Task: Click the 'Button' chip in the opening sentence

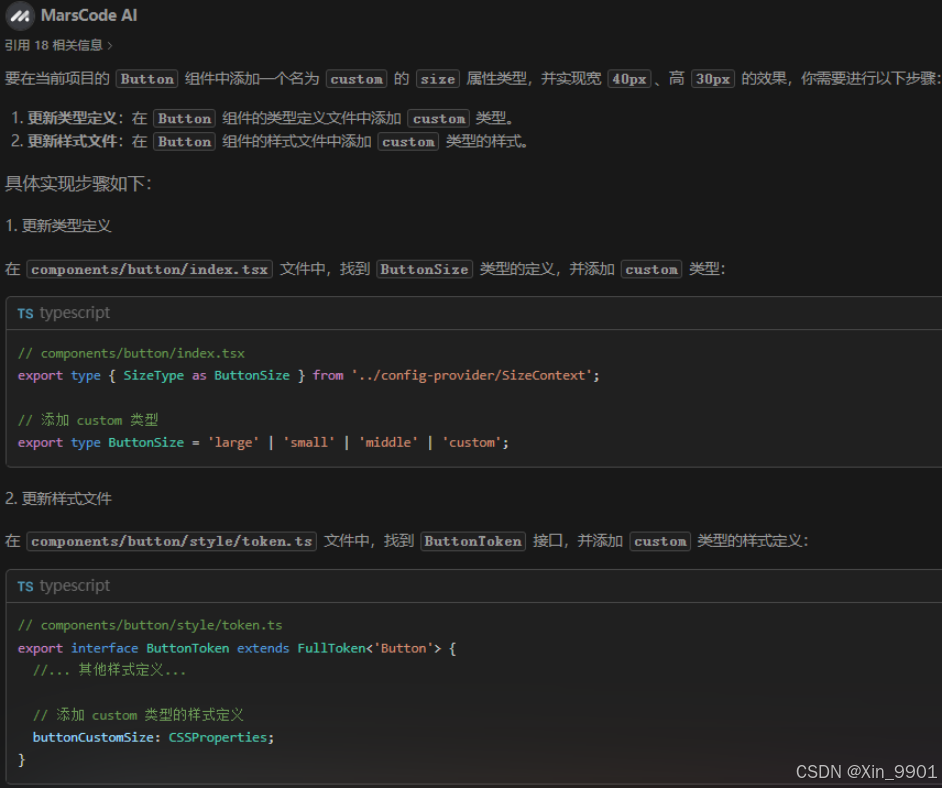Action: [x=147, y=79]
